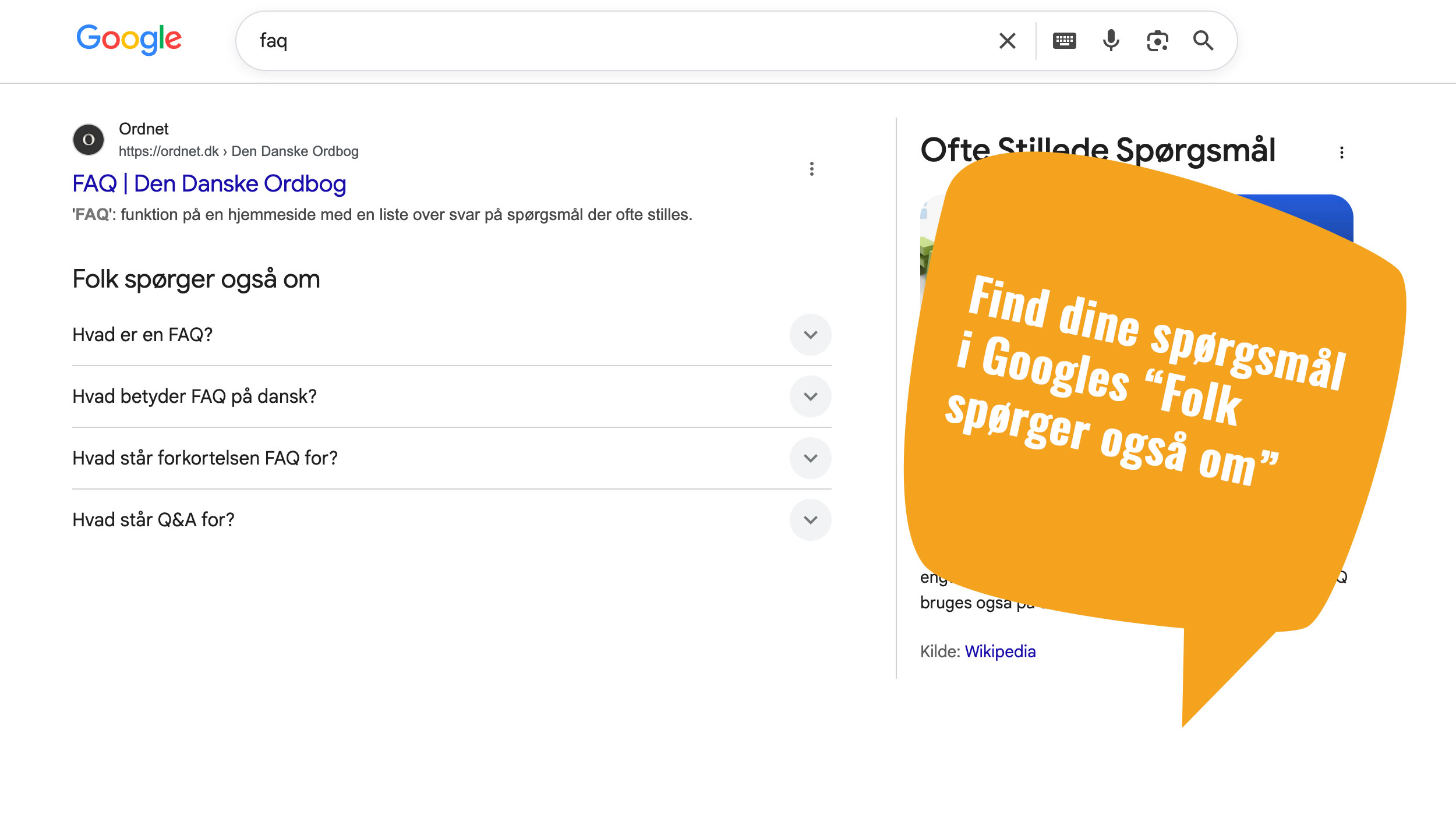This screenshot has height=815, width=1456.
Task: Search by image using Google Lens
Action: click(x=1157, y=41)
